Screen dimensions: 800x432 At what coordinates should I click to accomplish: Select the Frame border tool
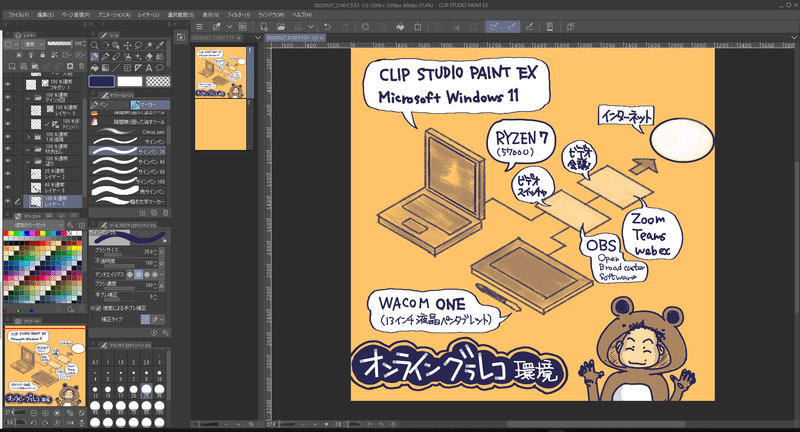(x=128, y=67)
